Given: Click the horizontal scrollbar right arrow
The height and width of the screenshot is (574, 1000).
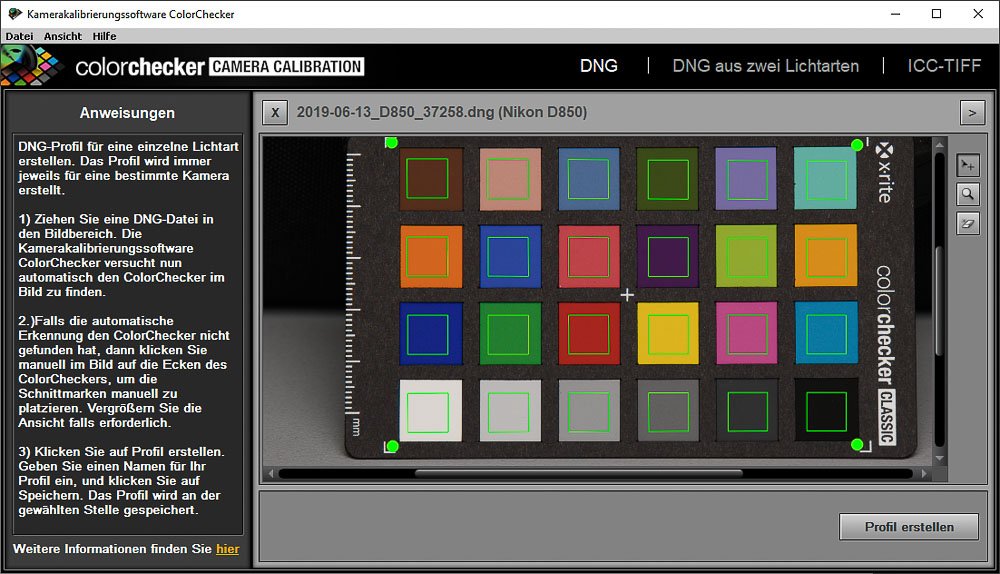Looking at the screenshot, I should (x=925, y=473).
